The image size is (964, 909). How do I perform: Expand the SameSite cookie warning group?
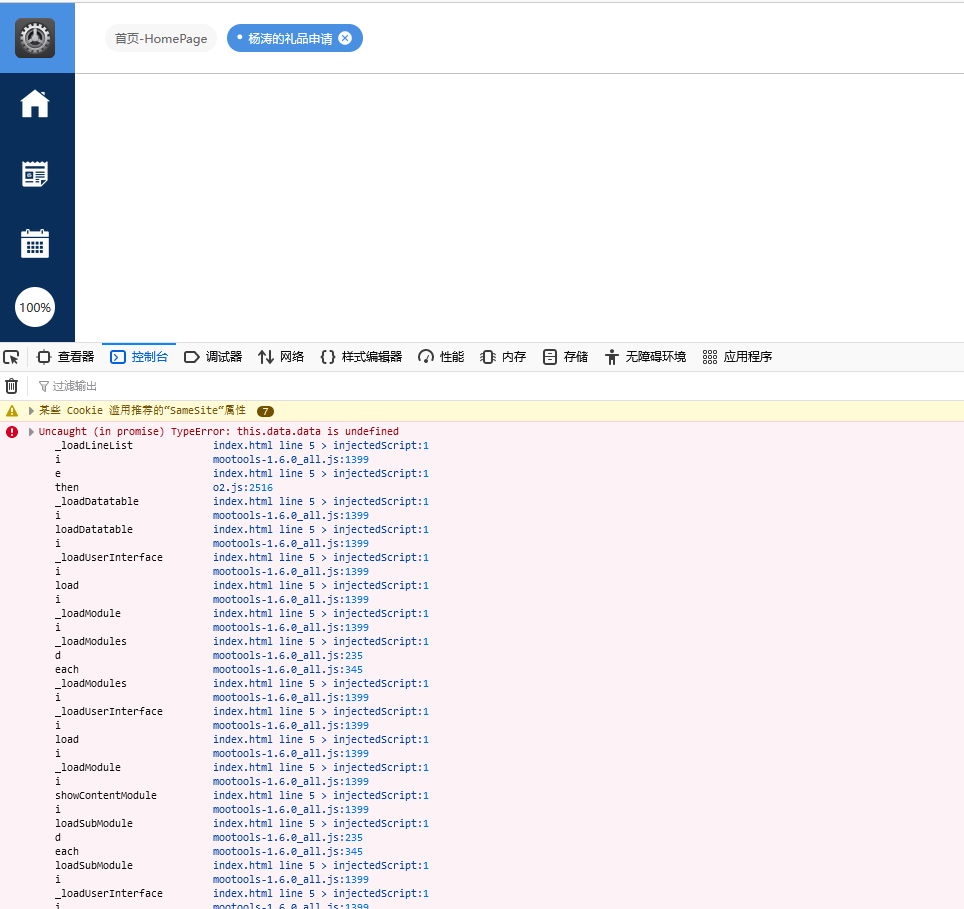click(x=31, y=411)
